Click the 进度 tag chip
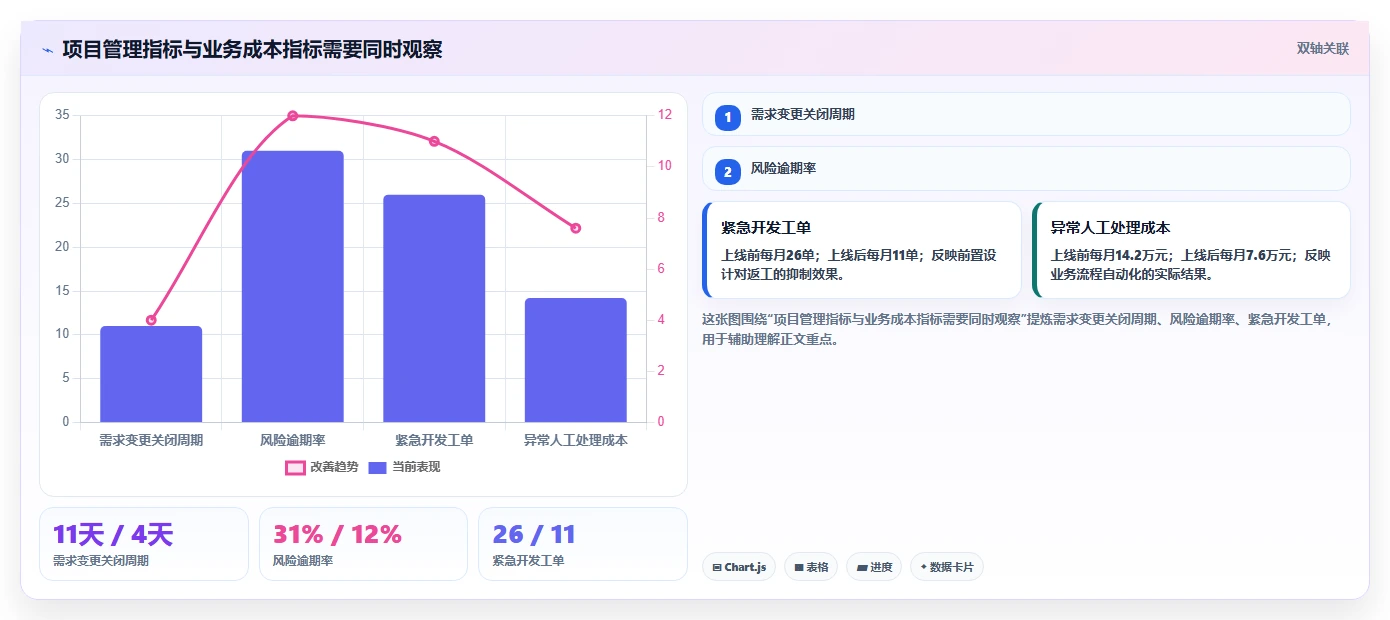1390x620 pixels. (x=874, y=567)
